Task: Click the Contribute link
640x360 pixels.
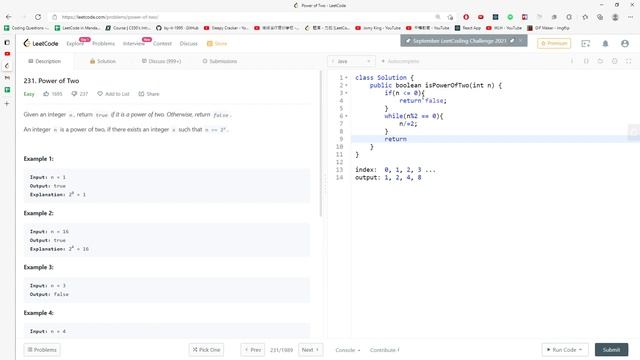Action: pos(384,350)
